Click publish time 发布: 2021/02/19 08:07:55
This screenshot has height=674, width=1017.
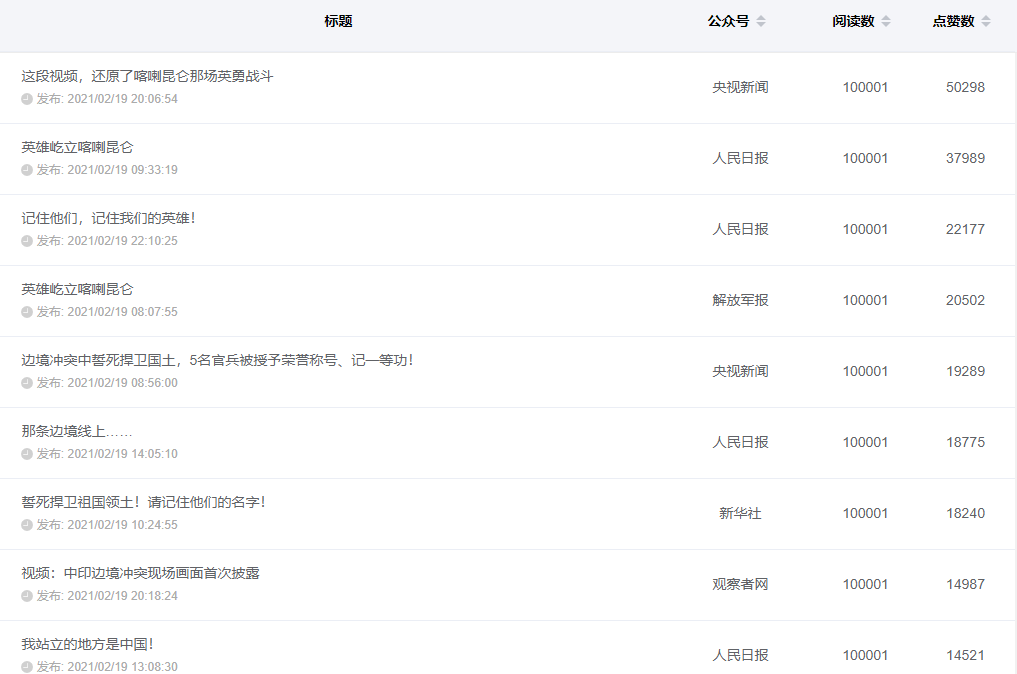[x=107, y=312]
